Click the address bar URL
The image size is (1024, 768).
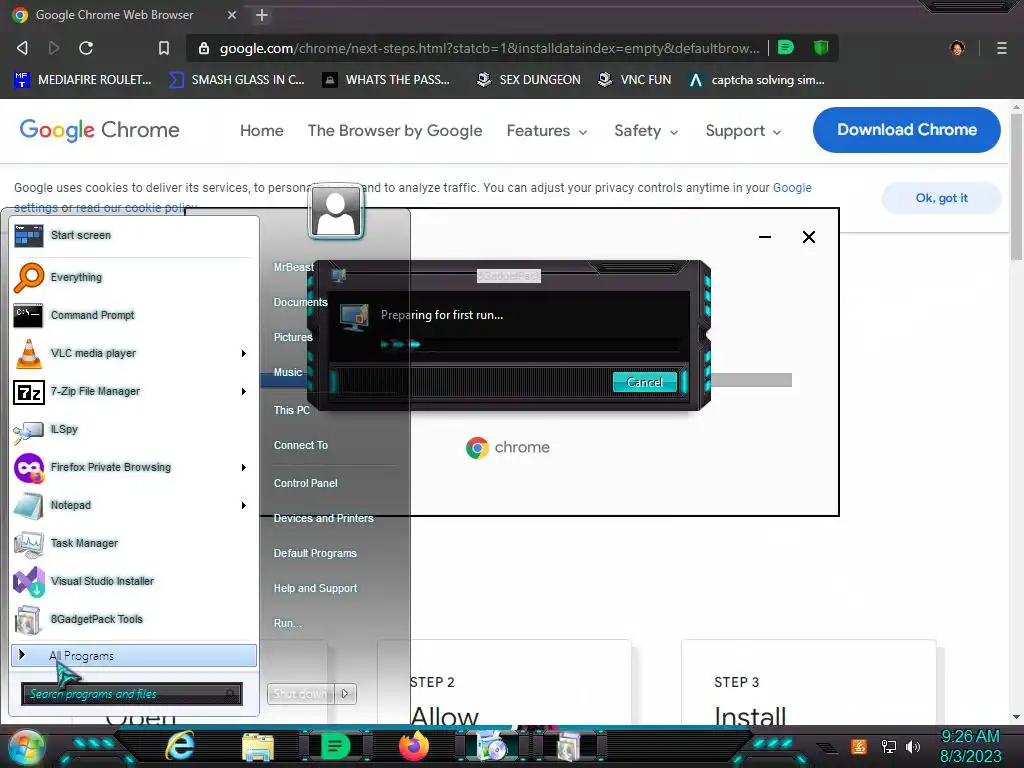(489, 48)
